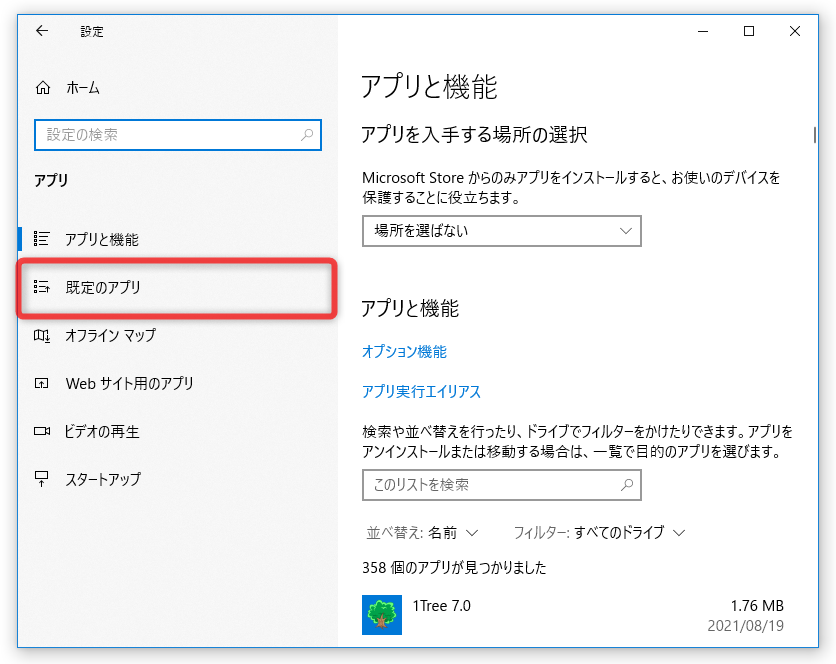Image resolution: width=836 pixels, height=664 pixels.
Task: Click the vertical scrollbar thumb
Action: 815,135
